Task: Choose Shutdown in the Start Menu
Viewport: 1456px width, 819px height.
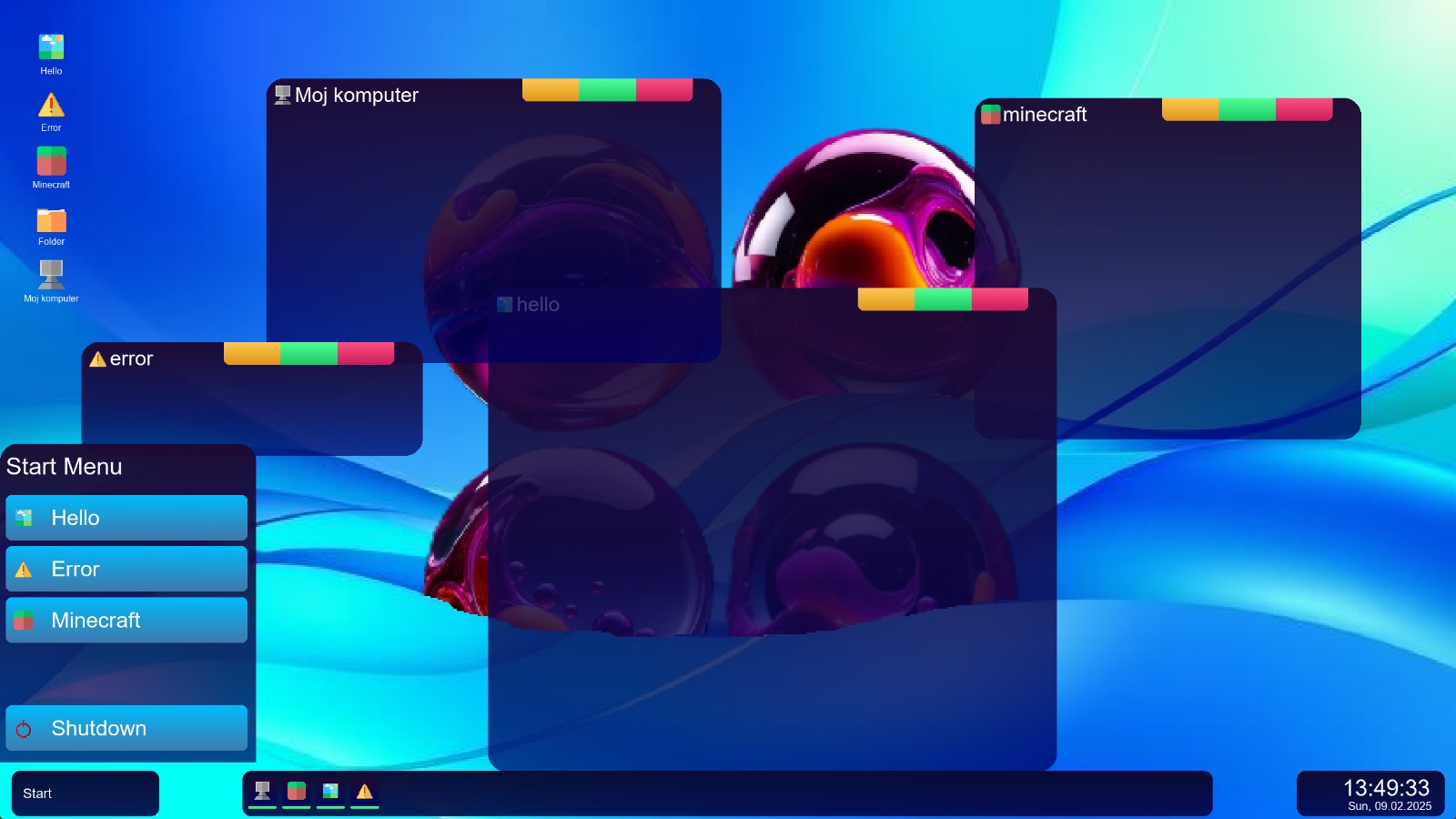Action: [x=126, y=728]
